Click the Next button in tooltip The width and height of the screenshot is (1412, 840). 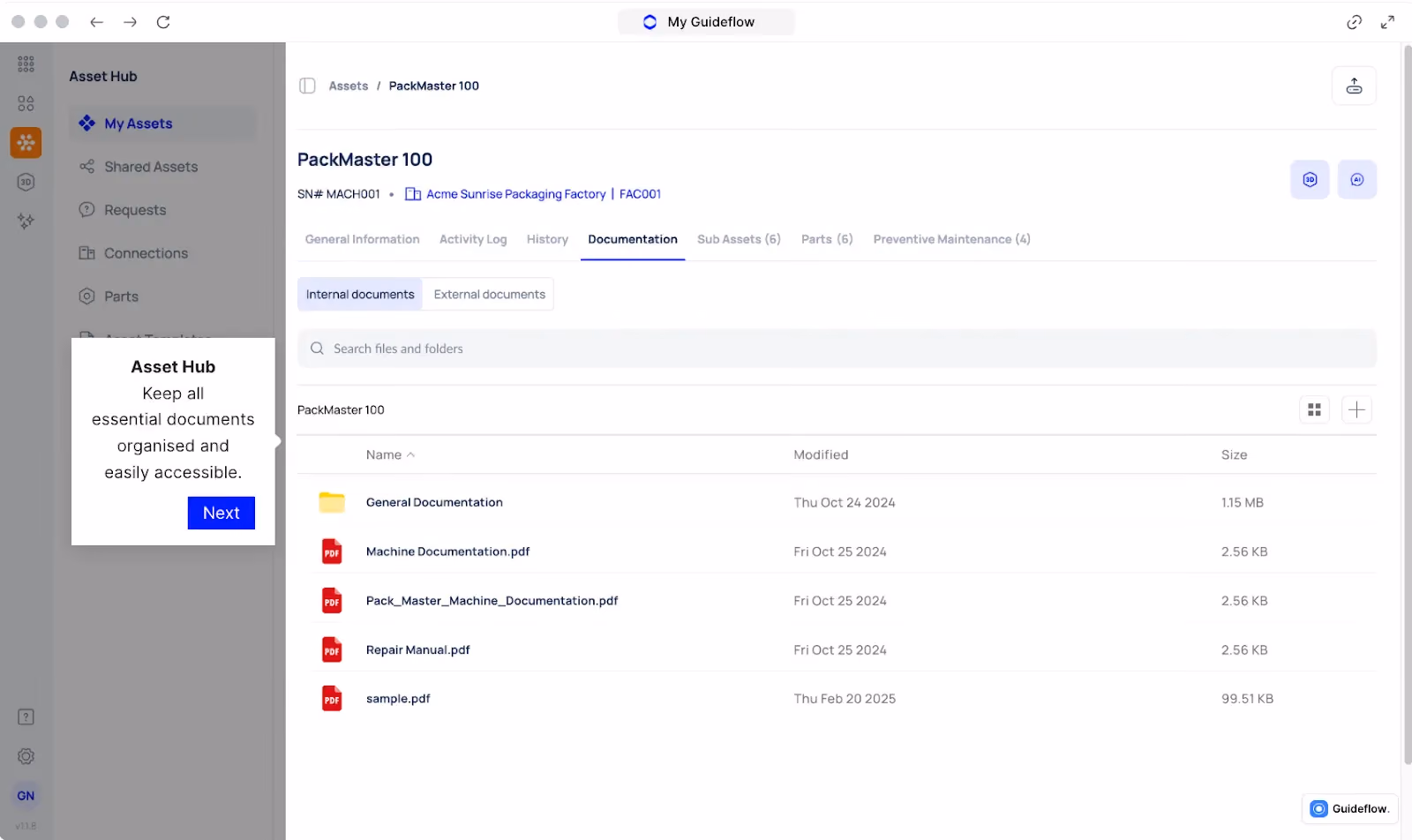pos(222,513)
